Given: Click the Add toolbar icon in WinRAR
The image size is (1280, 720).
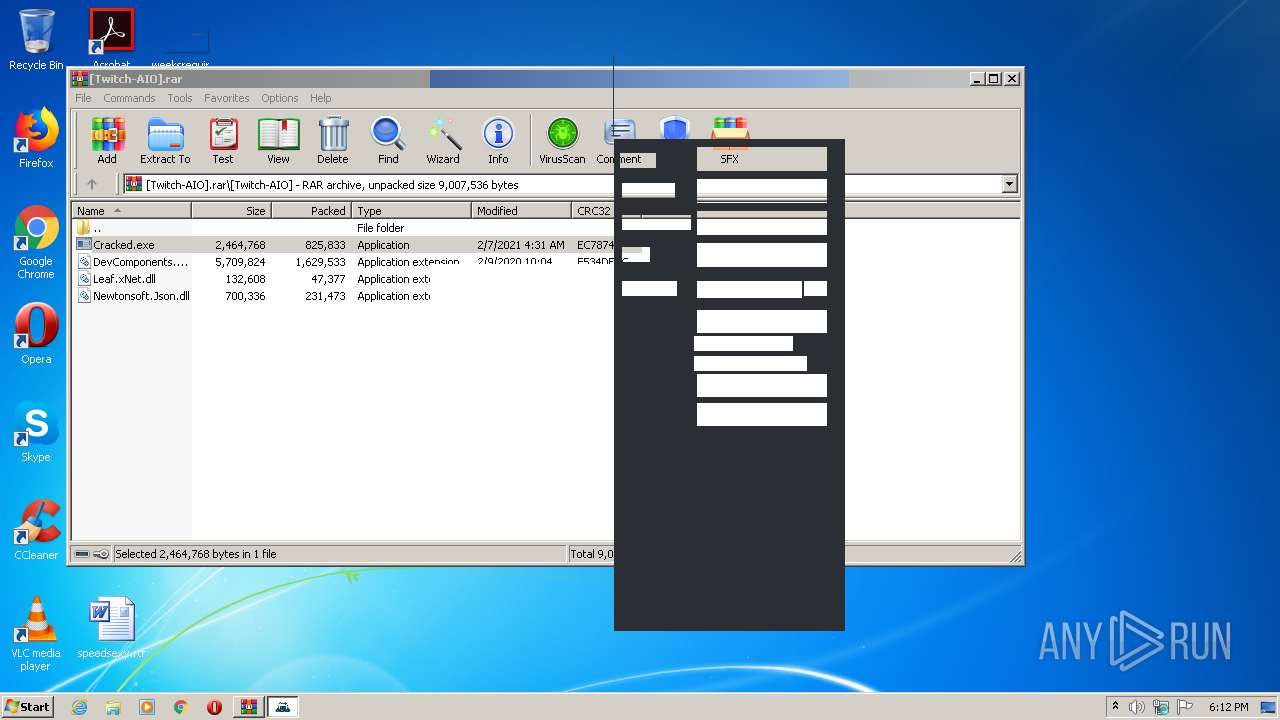Looking at the screenshot, I should coord(107,140).
